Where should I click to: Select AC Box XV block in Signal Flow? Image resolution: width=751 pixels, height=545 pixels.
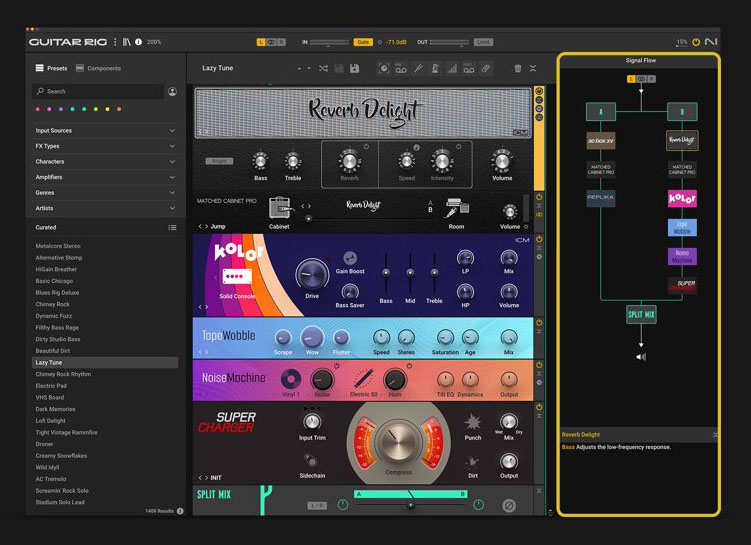(x=601, y=141)
